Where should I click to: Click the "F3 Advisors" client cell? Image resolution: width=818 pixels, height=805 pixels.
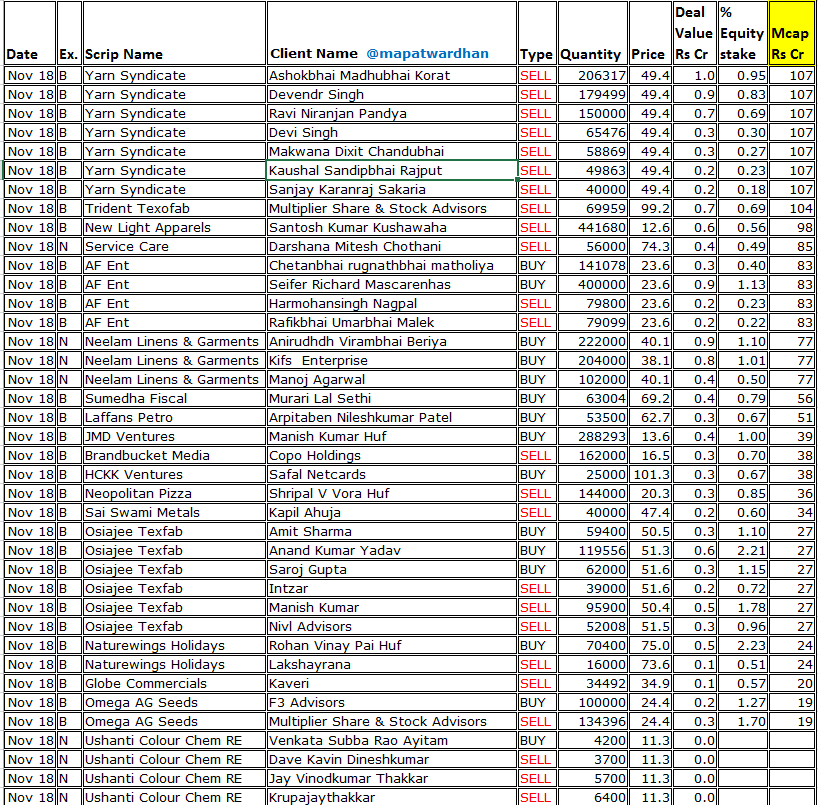pos(392,702)
